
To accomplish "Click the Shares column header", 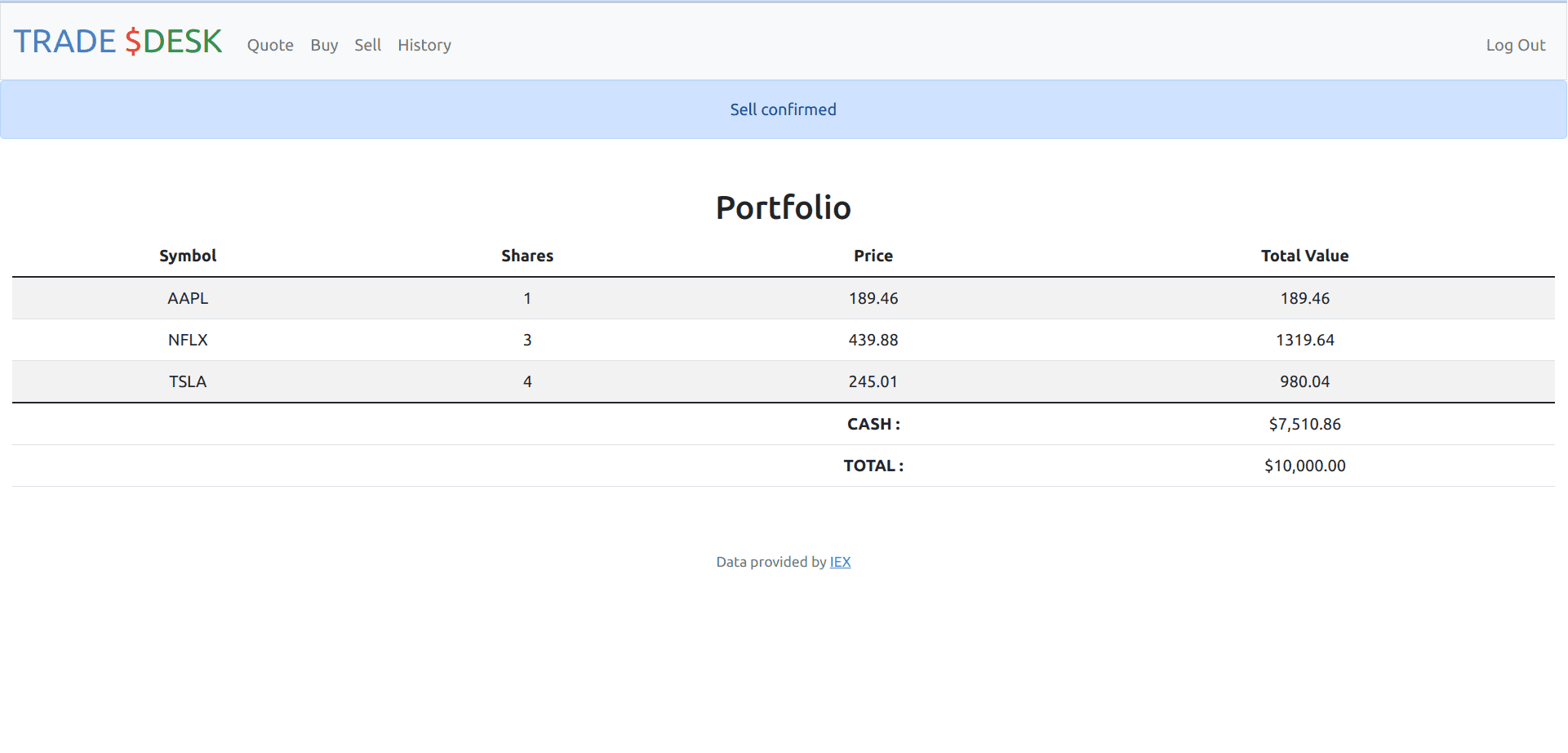I will pyautogui.click(x=527, y=256).
